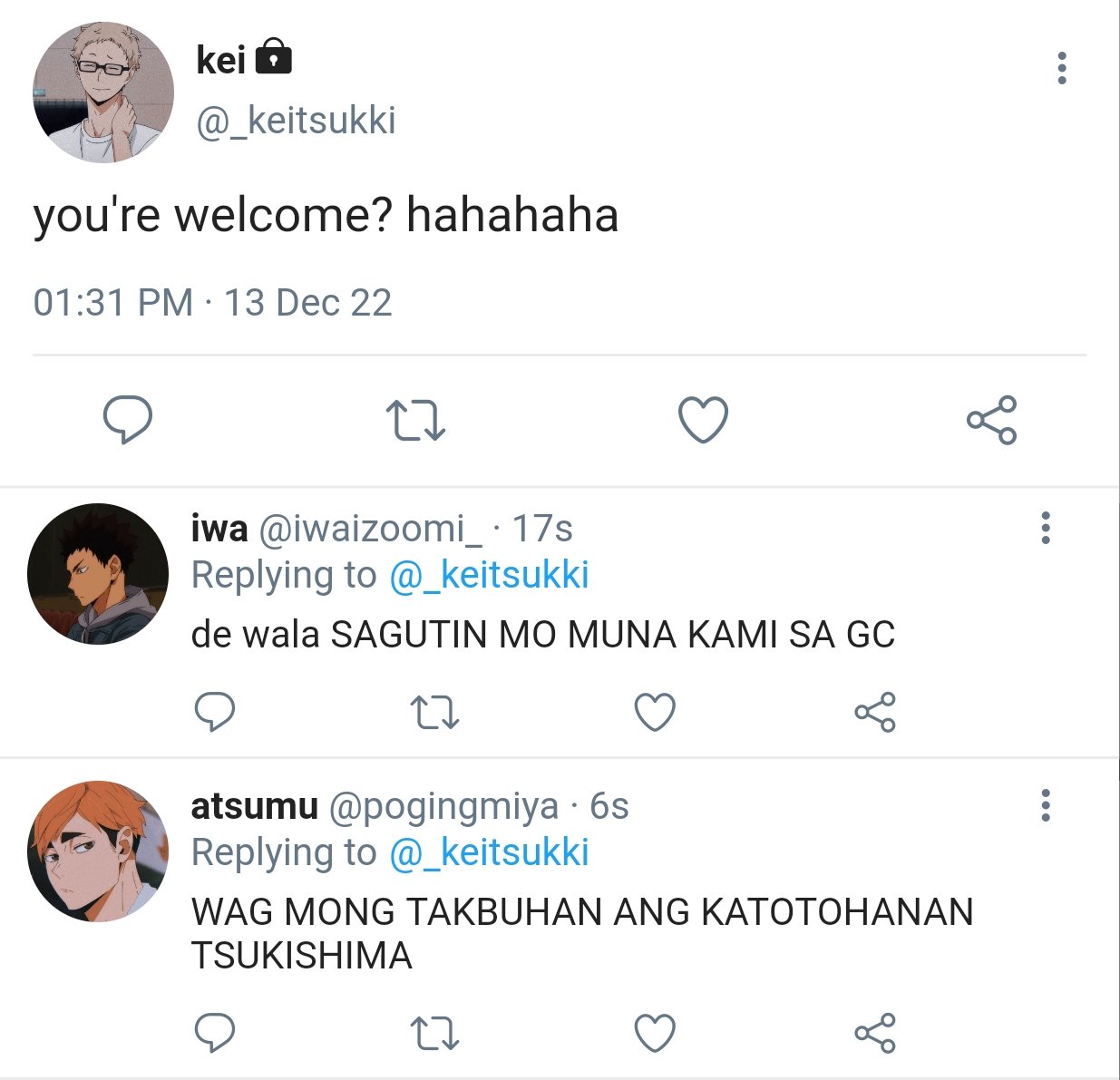Screen dimensions: 1120x1080
Task: Retweet iwa's reply
Action: click(434, 713)
